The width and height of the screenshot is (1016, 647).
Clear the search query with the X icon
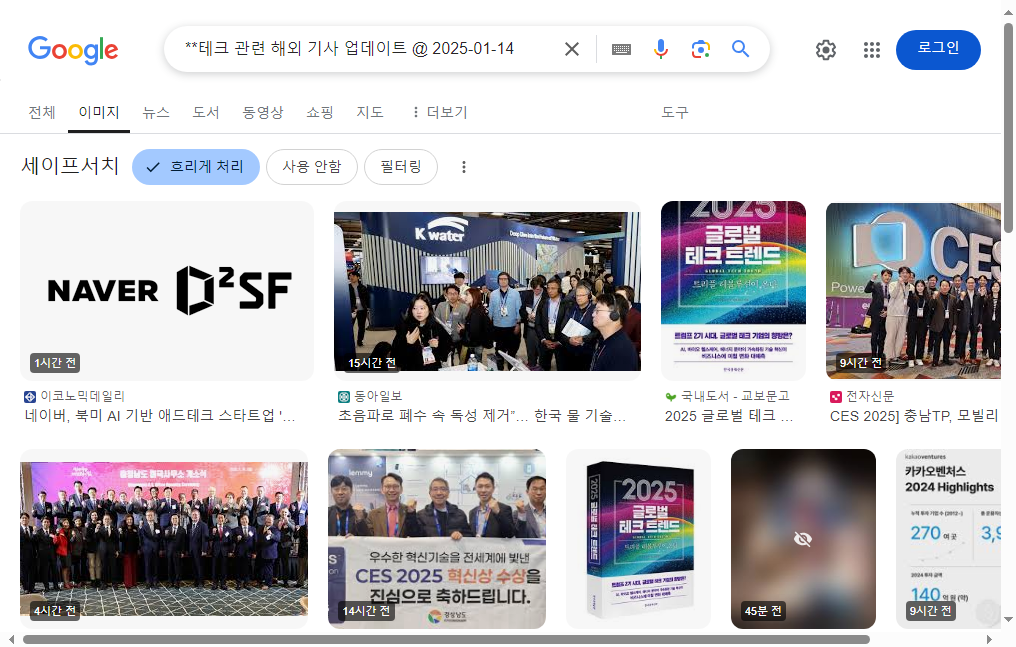572,49
